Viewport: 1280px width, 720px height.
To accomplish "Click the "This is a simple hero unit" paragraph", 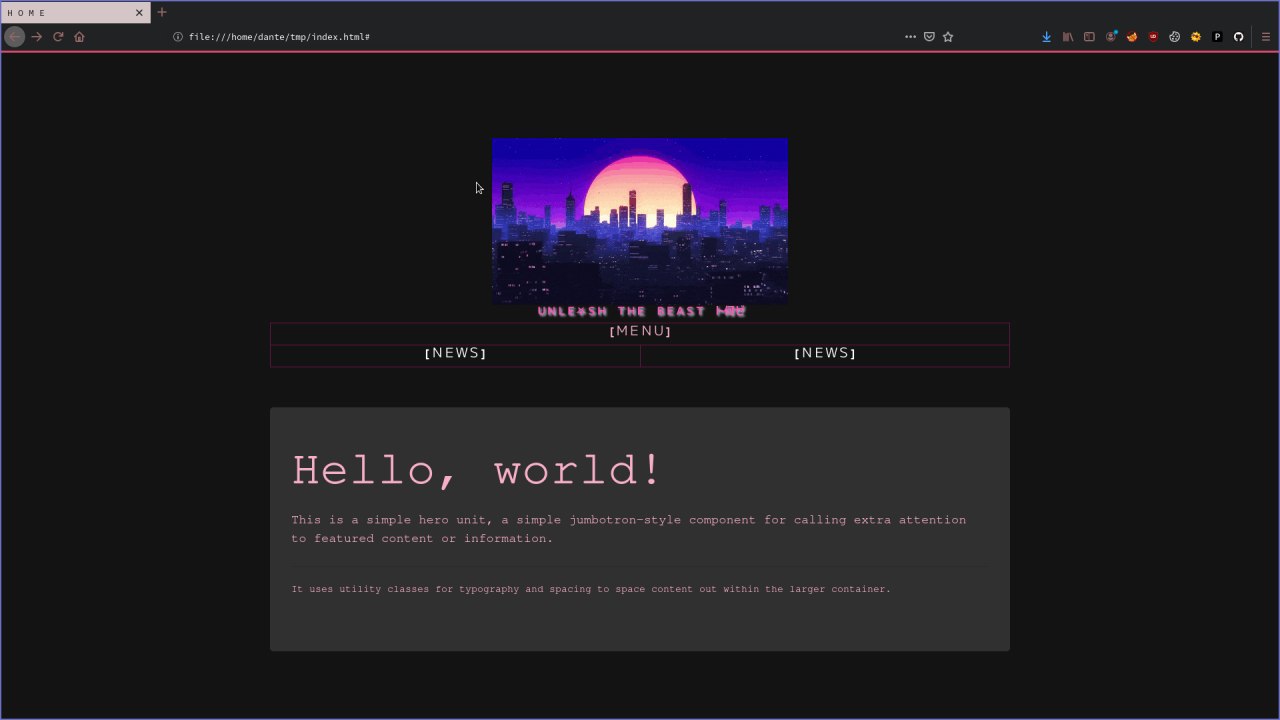I will (629, 529).
